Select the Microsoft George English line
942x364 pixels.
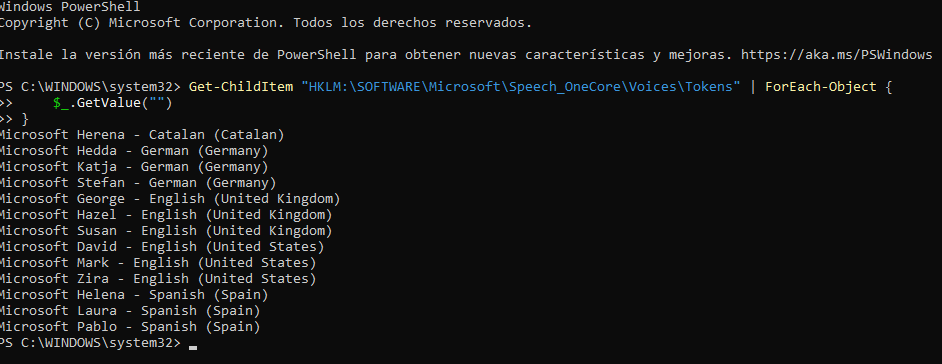[x=170, y=199]
